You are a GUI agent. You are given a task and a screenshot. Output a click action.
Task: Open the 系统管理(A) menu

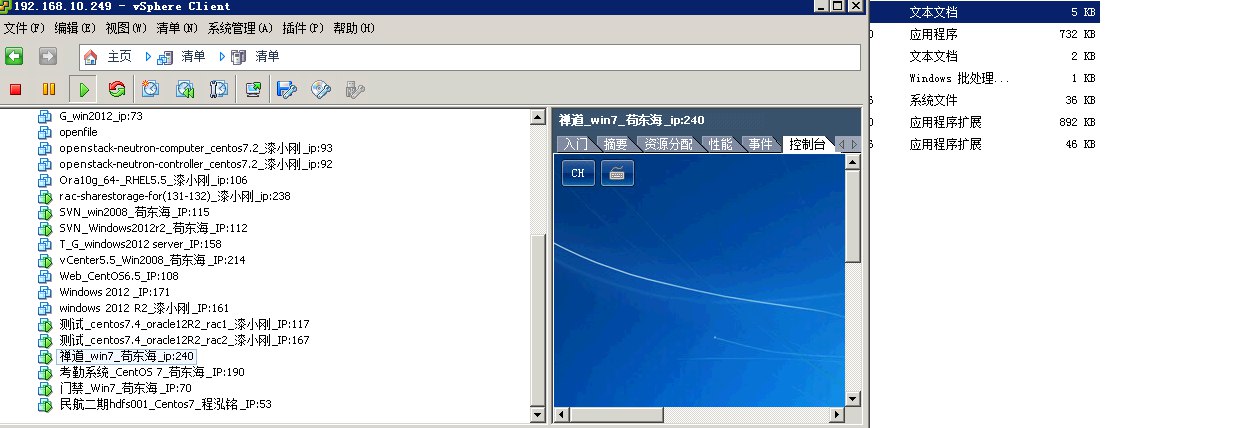(x=240, y=27)
